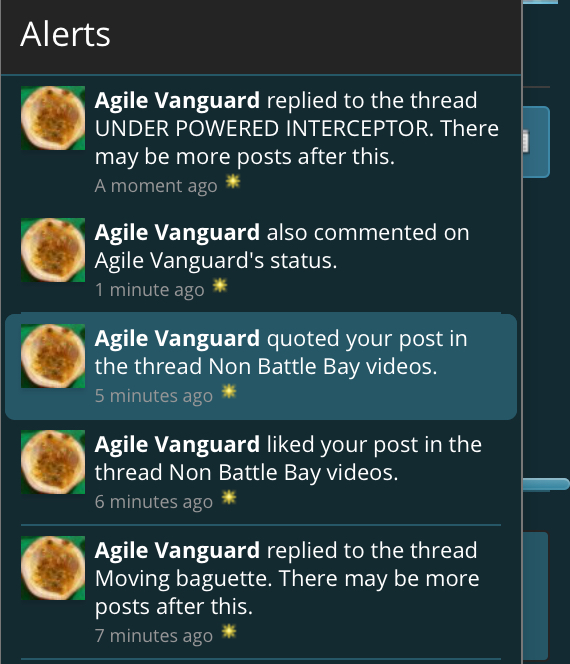Open the Moving baguette thread
This screenshot has height=664, width=570.
click(183, 578)
